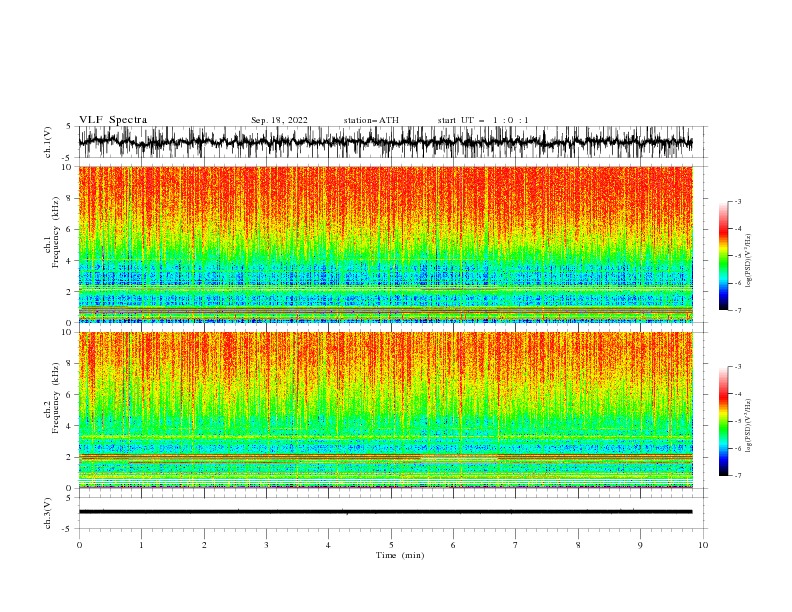The image size is (792, 612).
Task: Click the time axis tick label "0"
Action: point(79,545)
